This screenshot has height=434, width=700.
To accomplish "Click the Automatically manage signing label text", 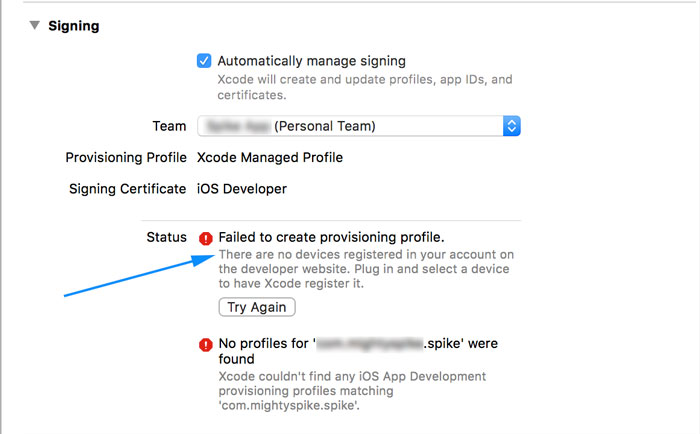I will click(x=312, y=61).
